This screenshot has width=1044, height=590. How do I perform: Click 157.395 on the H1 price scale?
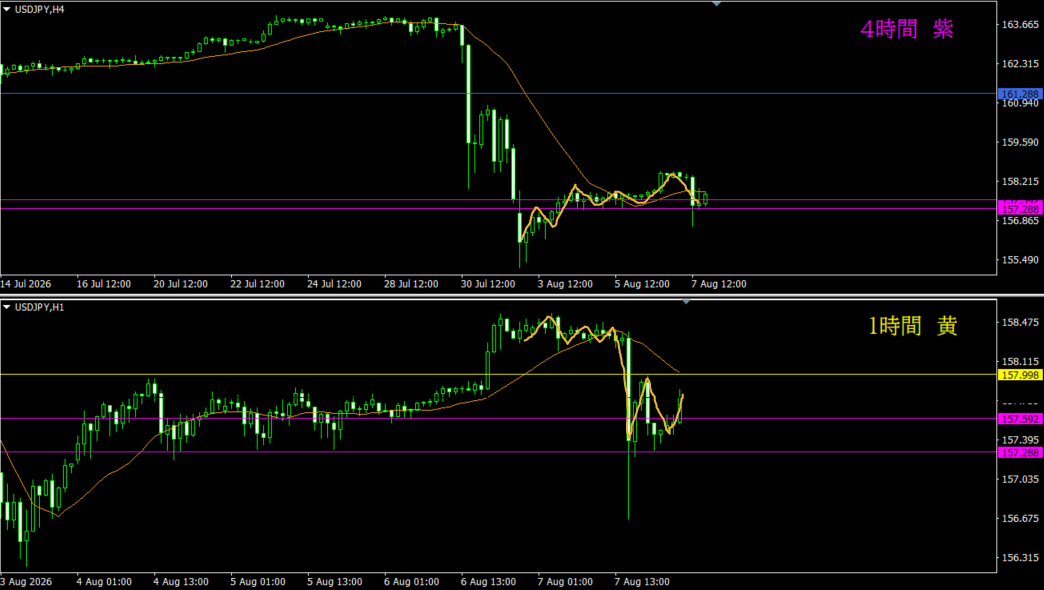pos(1020,440)
